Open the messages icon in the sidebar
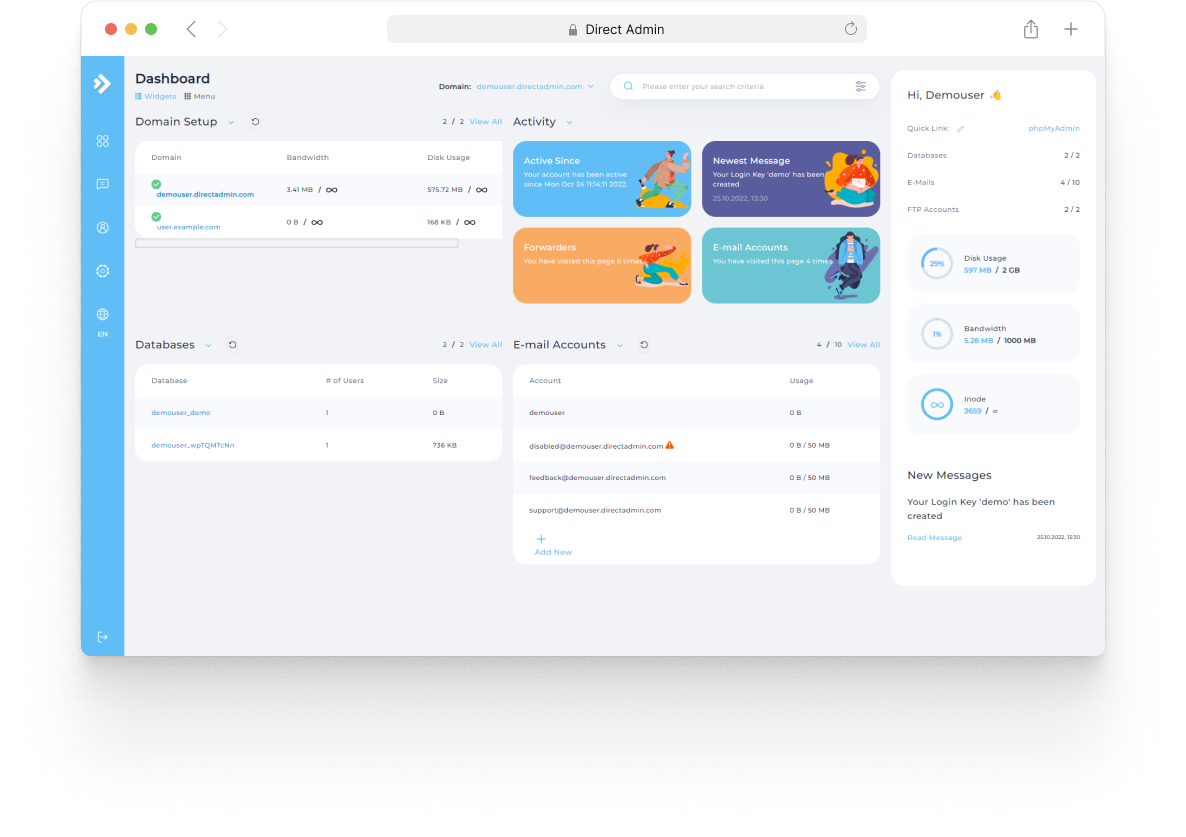 pos(102,184)
